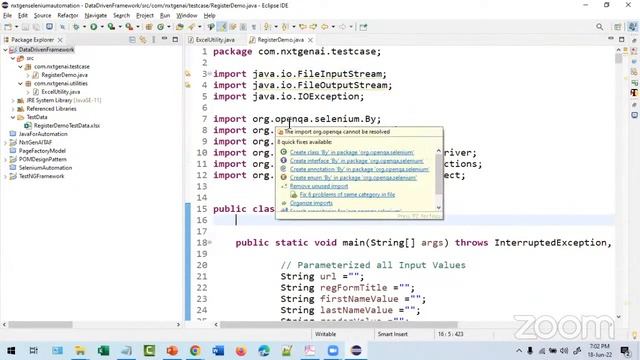This screenshot has width=640, height=360.
Task: Select RegisterDemo.java in Package Explorer
Action: (x=64, y=75)
